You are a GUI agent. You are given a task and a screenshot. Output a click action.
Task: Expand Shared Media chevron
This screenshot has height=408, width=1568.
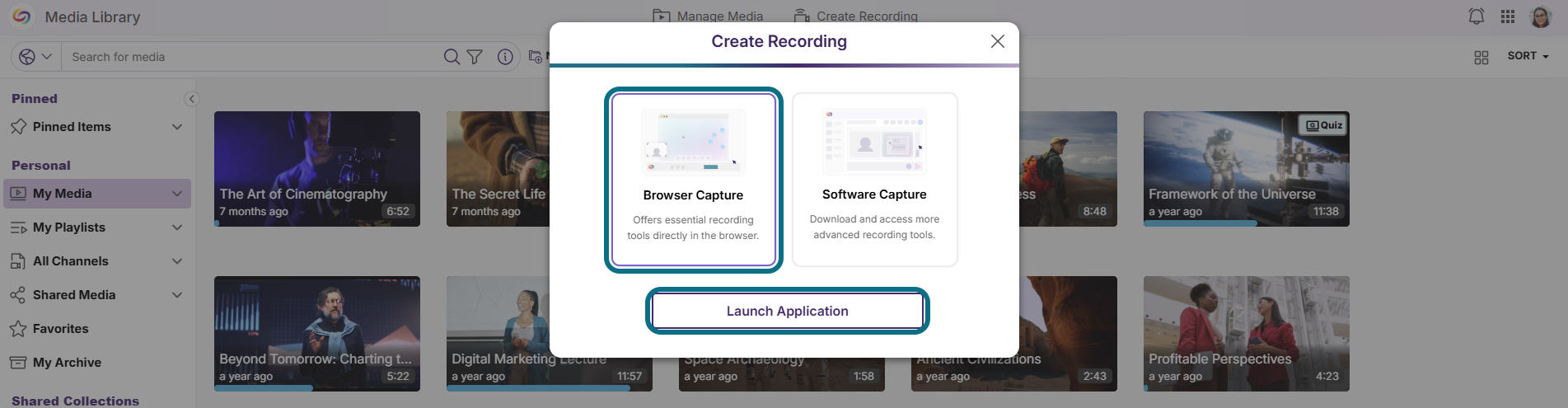point(176,295)
